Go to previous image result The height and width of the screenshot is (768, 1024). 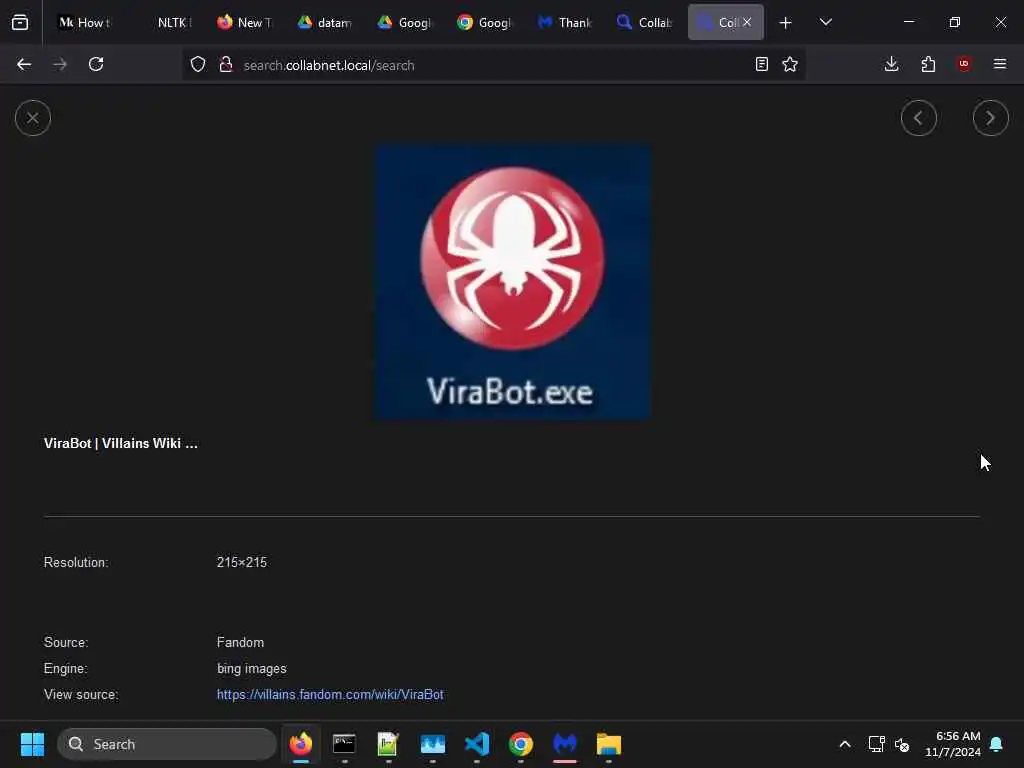pyautogui.click(x=918, y=118)
